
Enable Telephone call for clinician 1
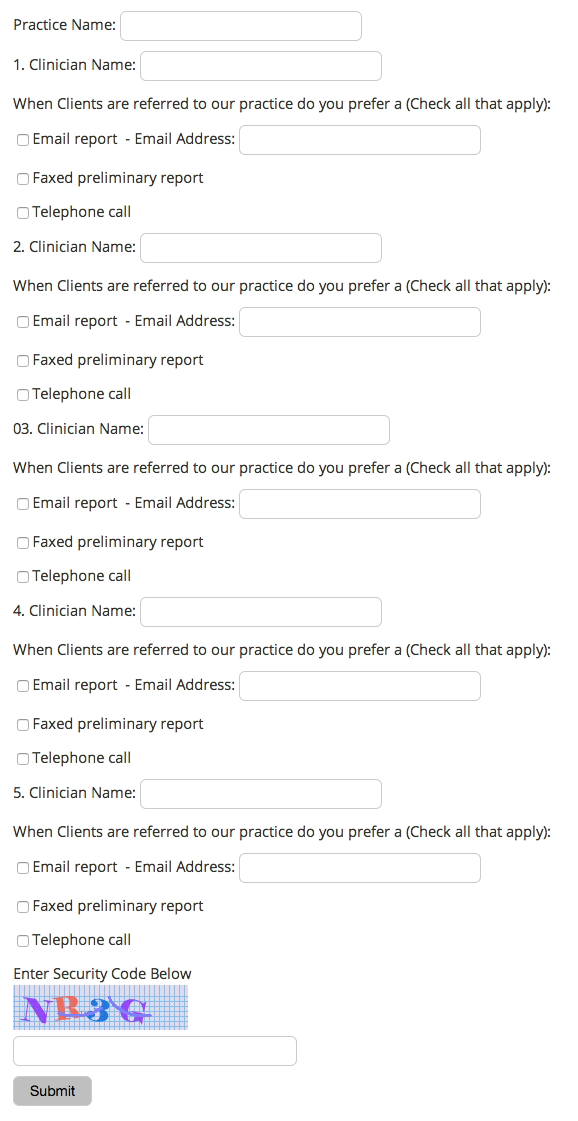click(x=23, y=212)
